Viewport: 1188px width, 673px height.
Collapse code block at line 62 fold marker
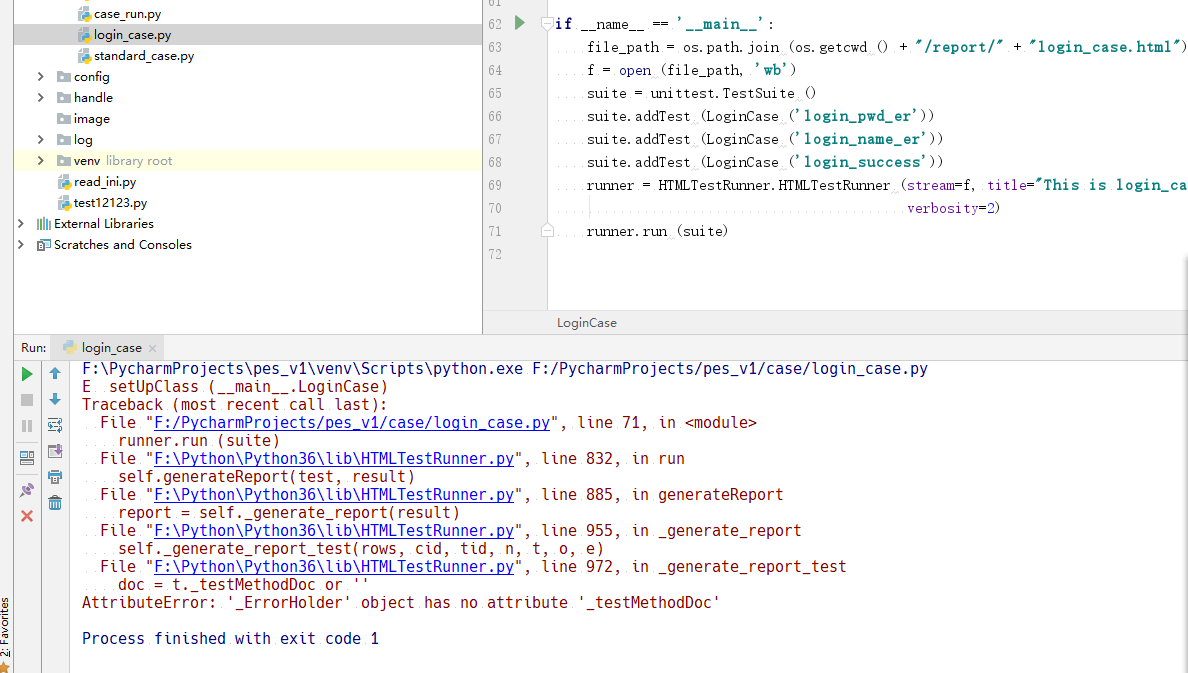tap(547, 24)
